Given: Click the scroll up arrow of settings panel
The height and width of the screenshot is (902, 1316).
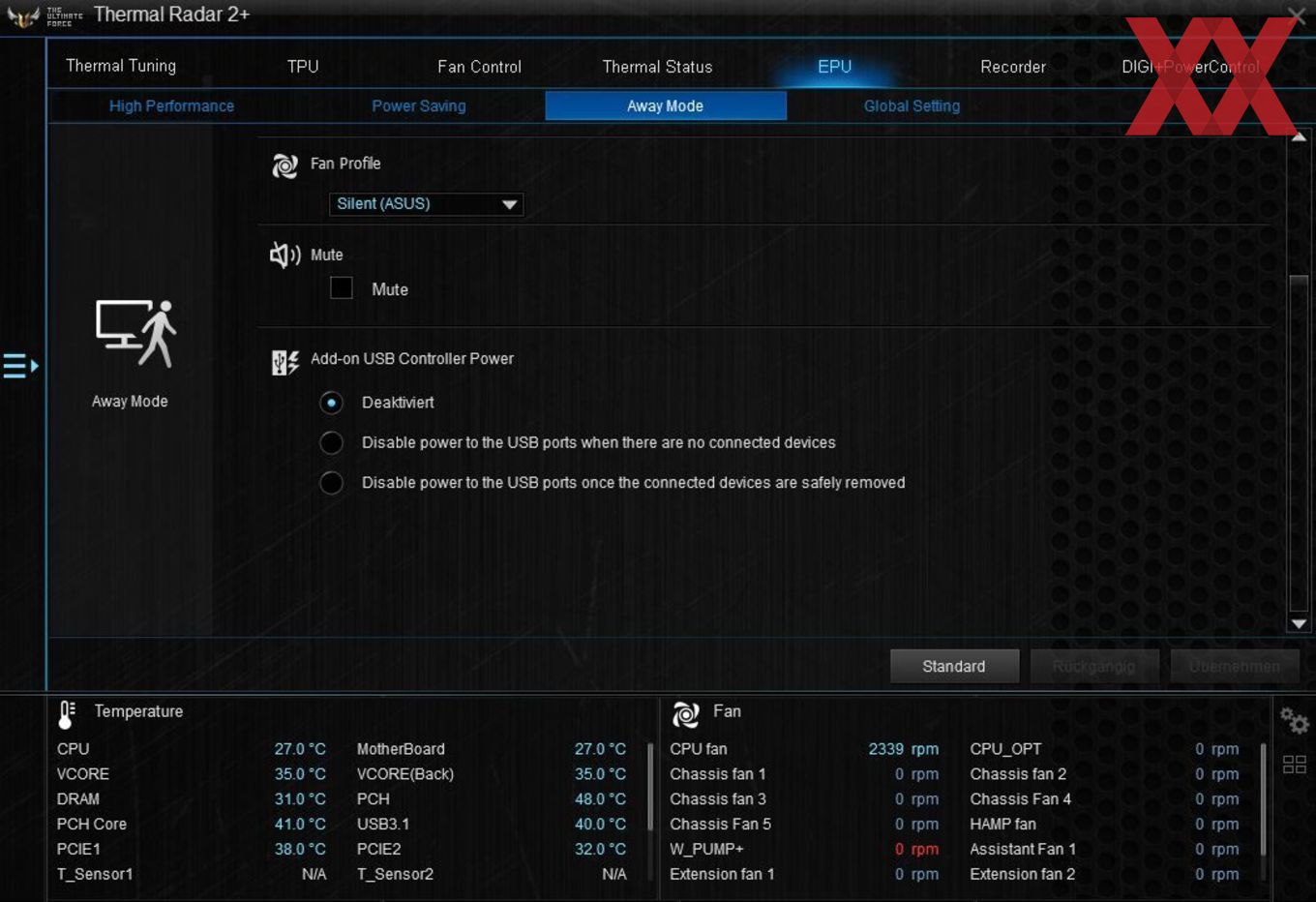Looking at the screenshot, I should [x=1299, y=137].
